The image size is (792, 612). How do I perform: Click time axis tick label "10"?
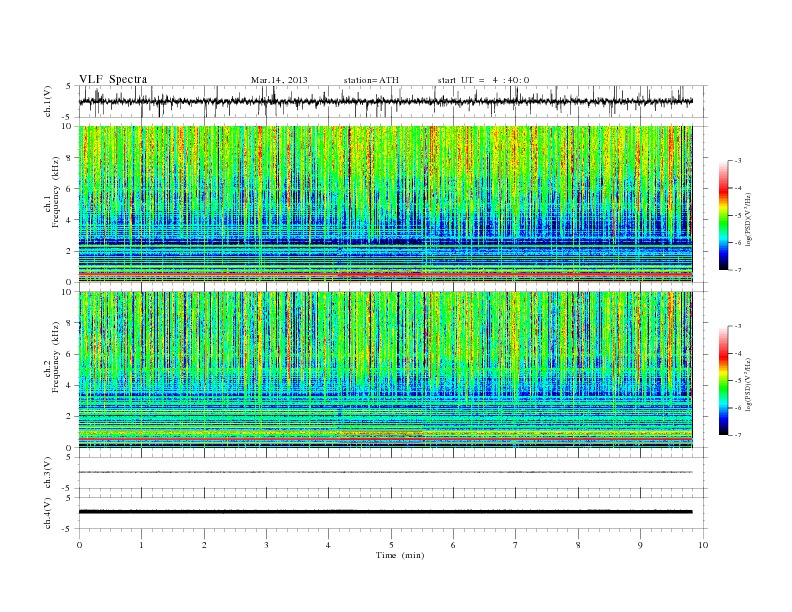click(x=703, y=545)
